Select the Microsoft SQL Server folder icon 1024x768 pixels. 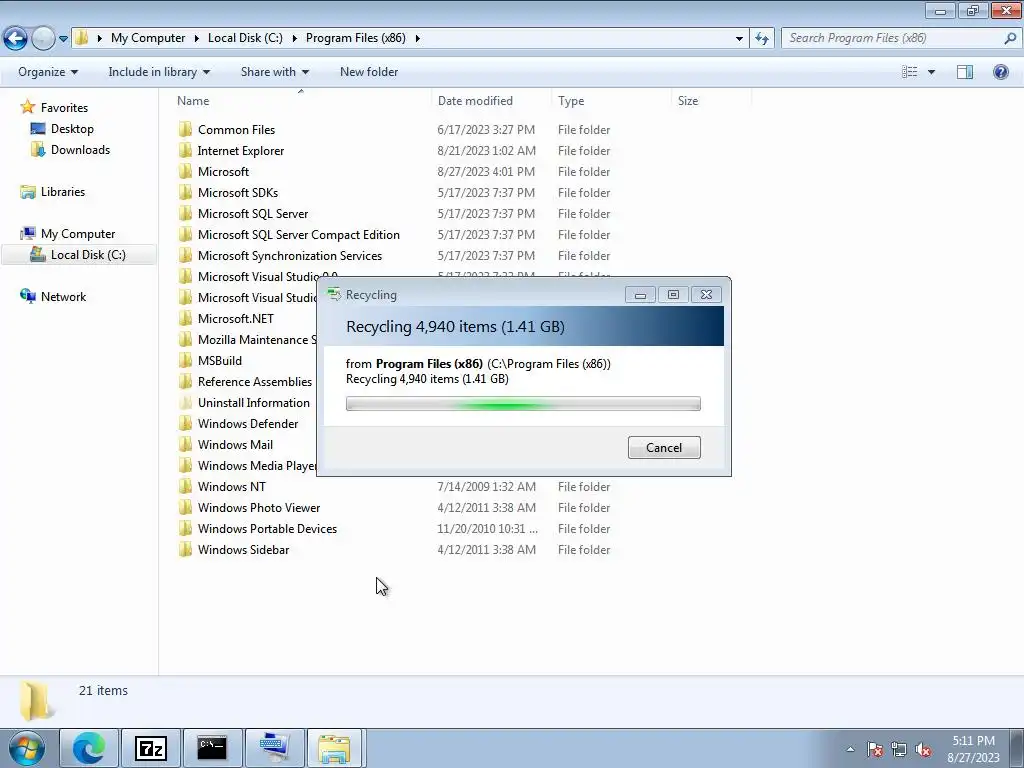[185, 214]
